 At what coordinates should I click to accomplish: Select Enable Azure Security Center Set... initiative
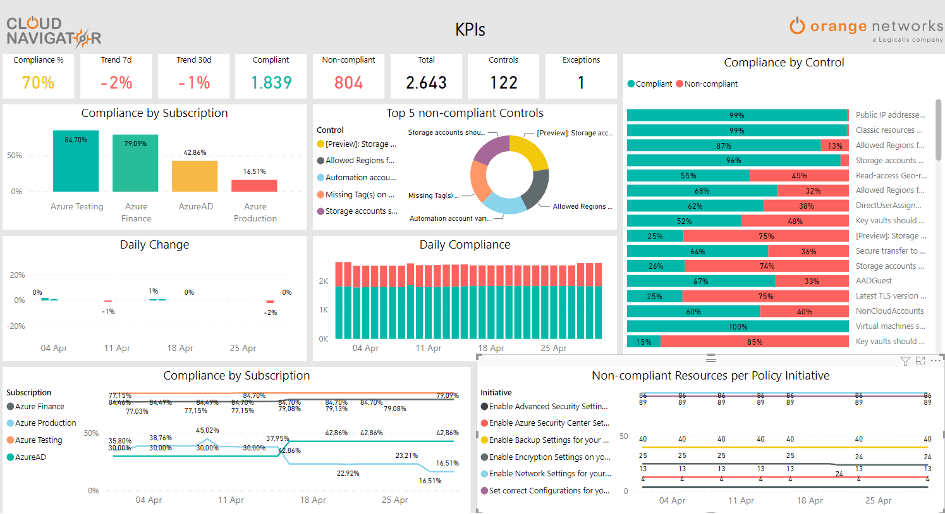coord(545,423)
